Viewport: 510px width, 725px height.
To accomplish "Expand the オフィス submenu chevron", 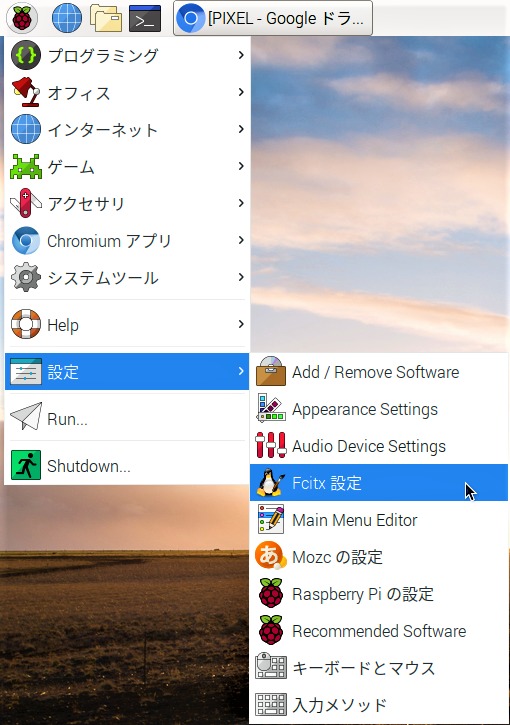I will coord(241,92).
